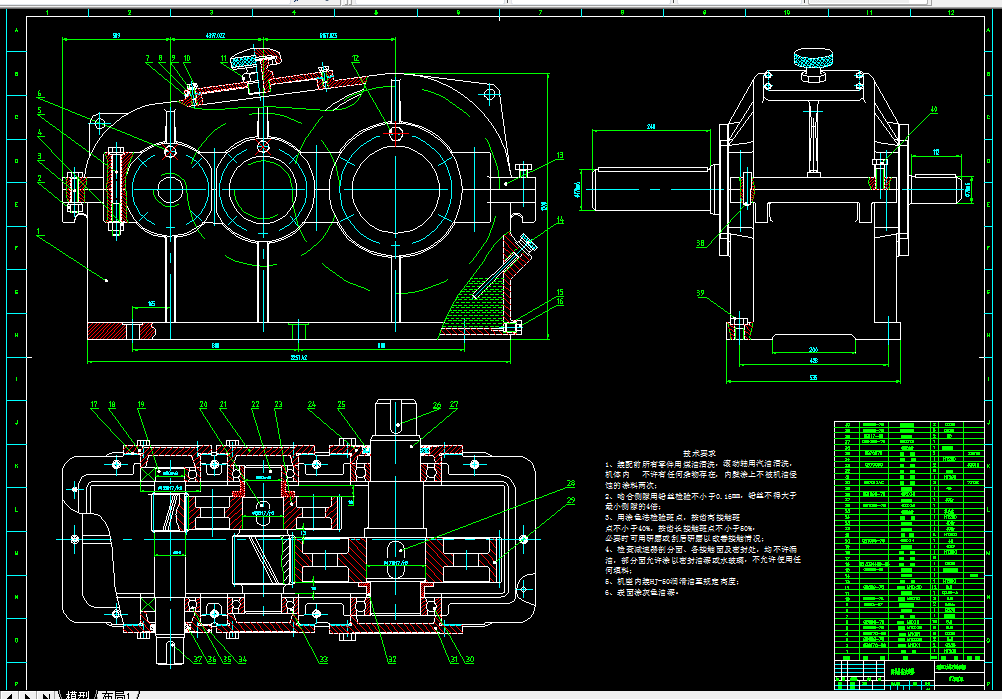Select part callout number 29 in top view
This screenshot has height=699, width=1002.
click(x=571, y=501)
